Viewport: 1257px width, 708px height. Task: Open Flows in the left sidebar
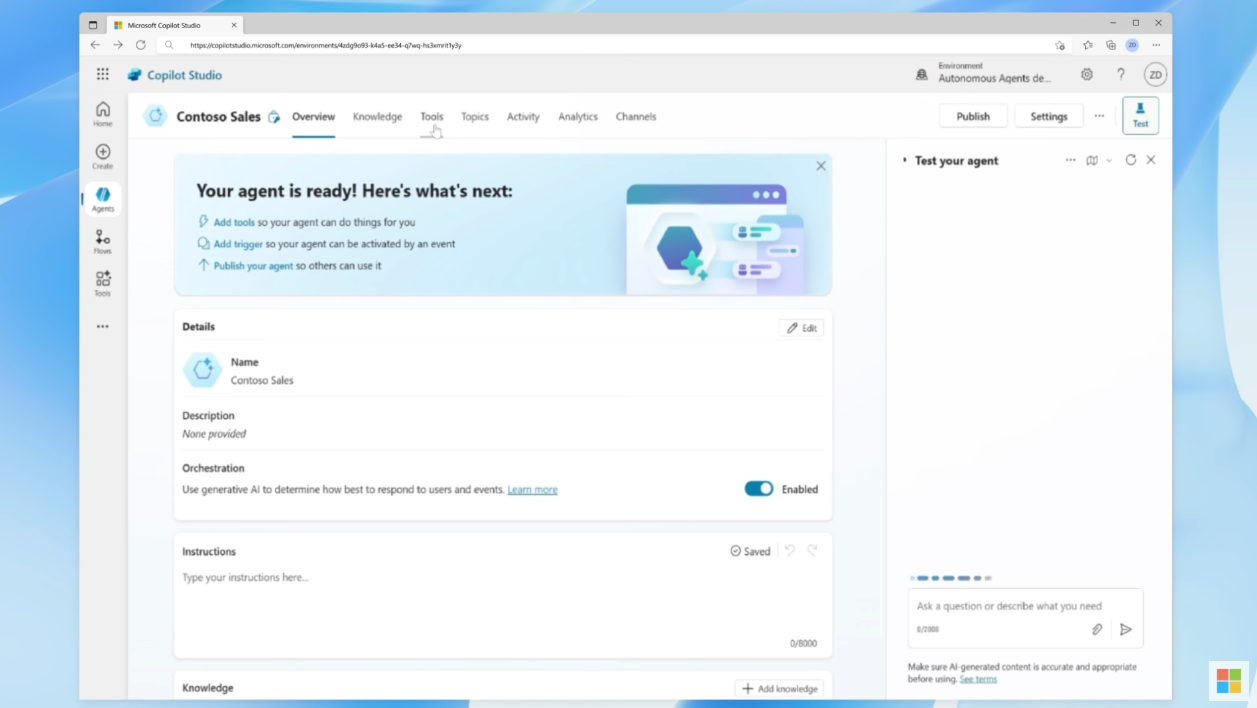pyautogui.click(x=103, y=242)
